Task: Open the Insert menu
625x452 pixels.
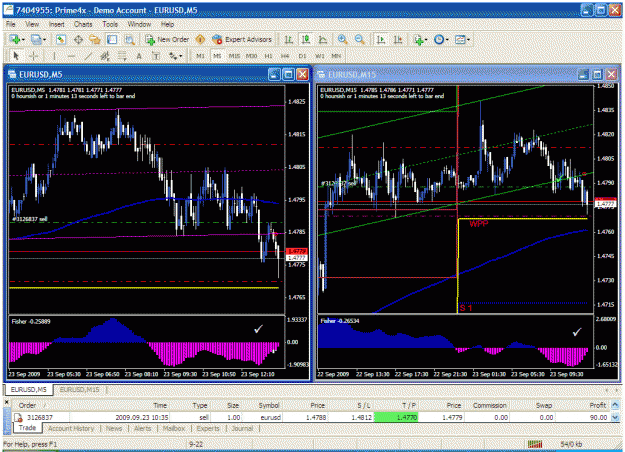Action: pyautogui.click(x=56, y=24)
